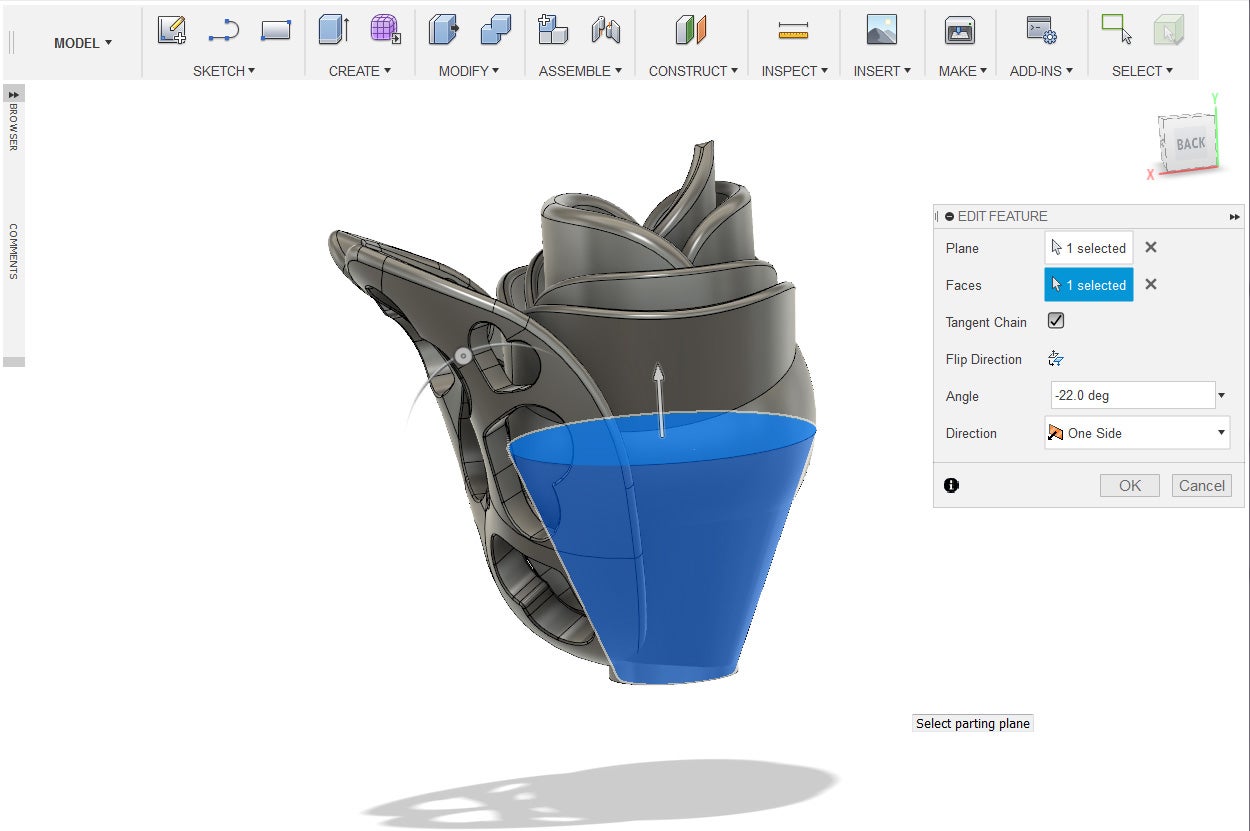Screen dimensions: 1250x831
Task: Select the Measure ruler icon
Action: pos(793,32)
